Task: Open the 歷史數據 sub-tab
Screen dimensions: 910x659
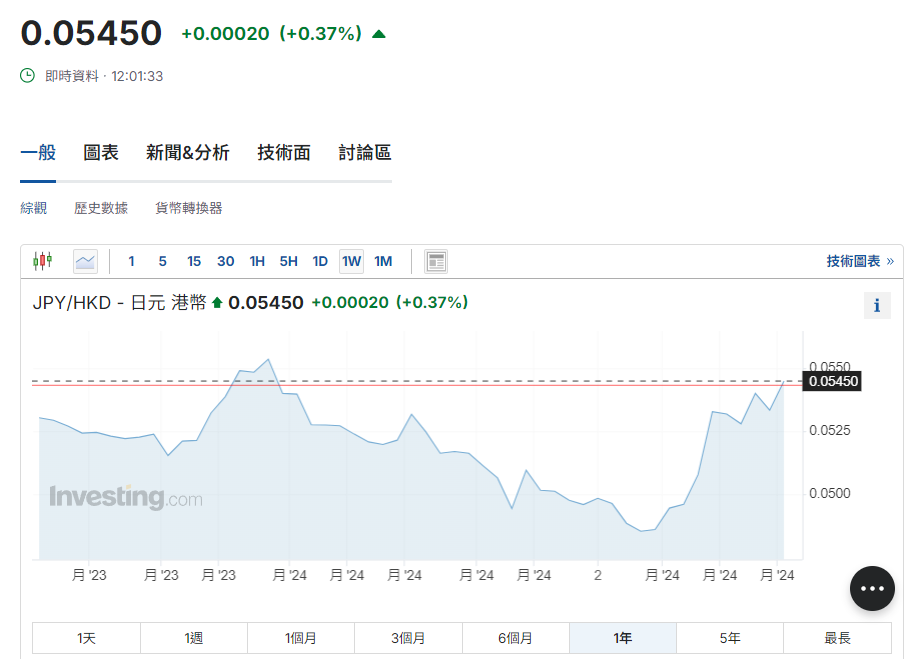Action: (101, 208)
